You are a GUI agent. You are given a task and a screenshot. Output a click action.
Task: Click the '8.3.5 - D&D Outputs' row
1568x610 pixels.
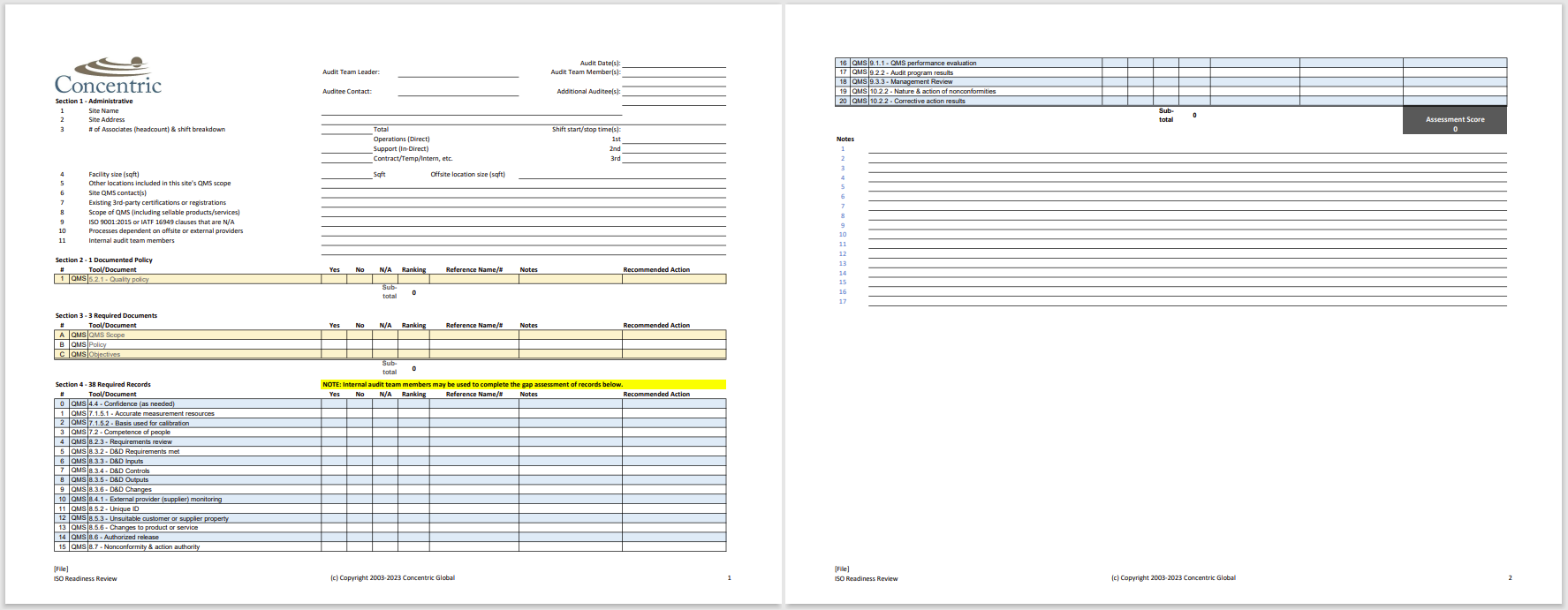click(x=390, y=480)
